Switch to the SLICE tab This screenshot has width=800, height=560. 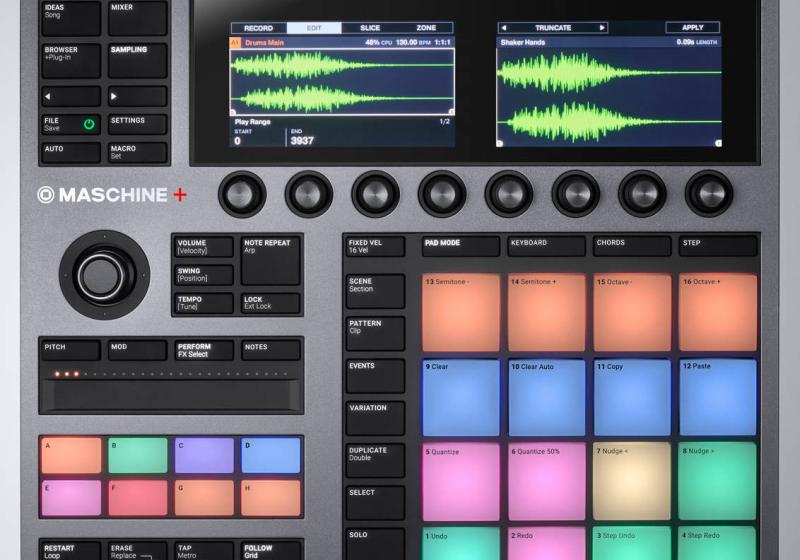coord(370,28)
